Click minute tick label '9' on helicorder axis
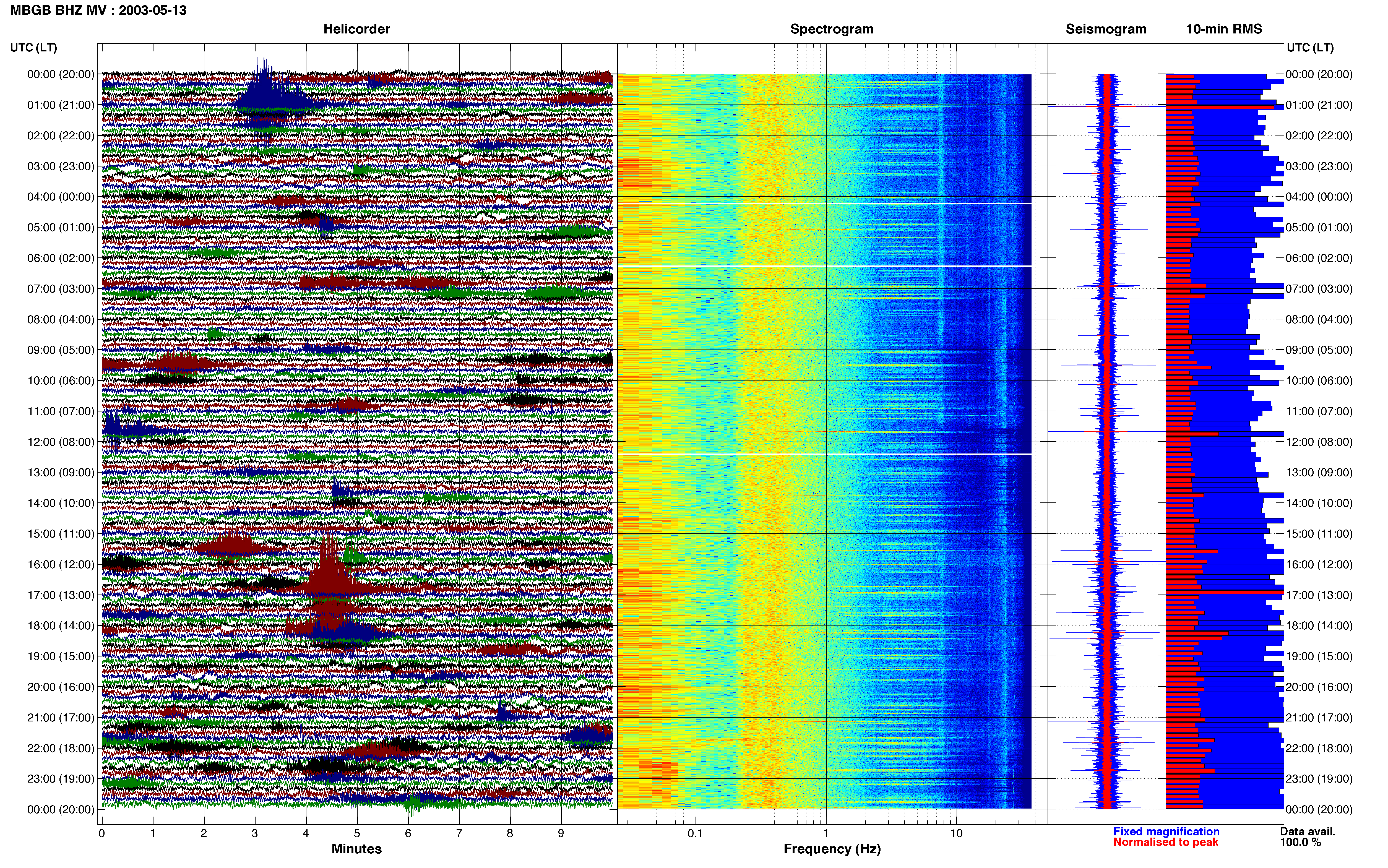Image resolution: width=1388 pixels, height=868 pixels. 561,833
